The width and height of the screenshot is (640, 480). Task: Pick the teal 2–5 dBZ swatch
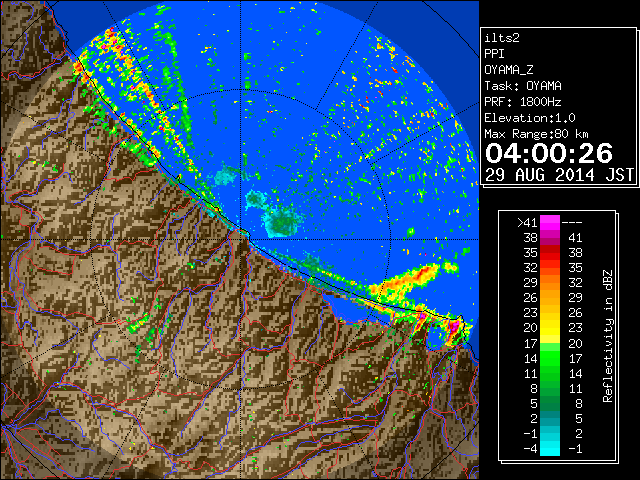click(550, 418)
